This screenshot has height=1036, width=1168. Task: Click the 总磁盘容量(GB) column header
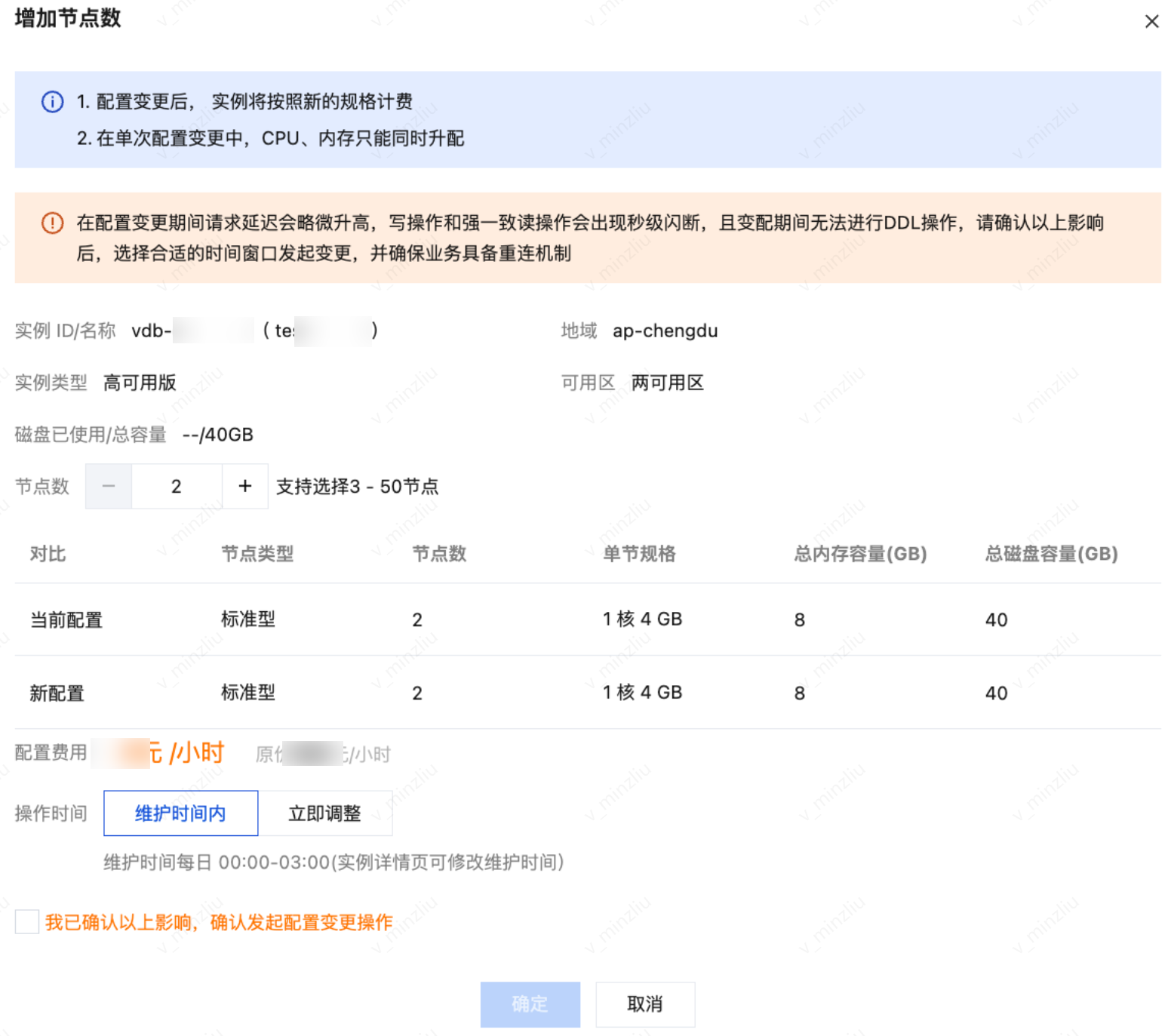(1051, 555)
